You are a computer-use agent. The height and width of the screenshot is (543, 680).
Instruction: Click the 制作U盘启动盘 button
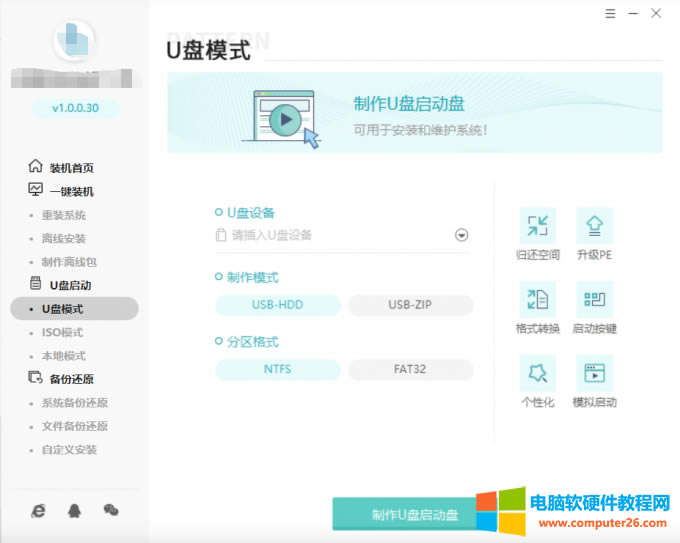(x=415, y=514)
